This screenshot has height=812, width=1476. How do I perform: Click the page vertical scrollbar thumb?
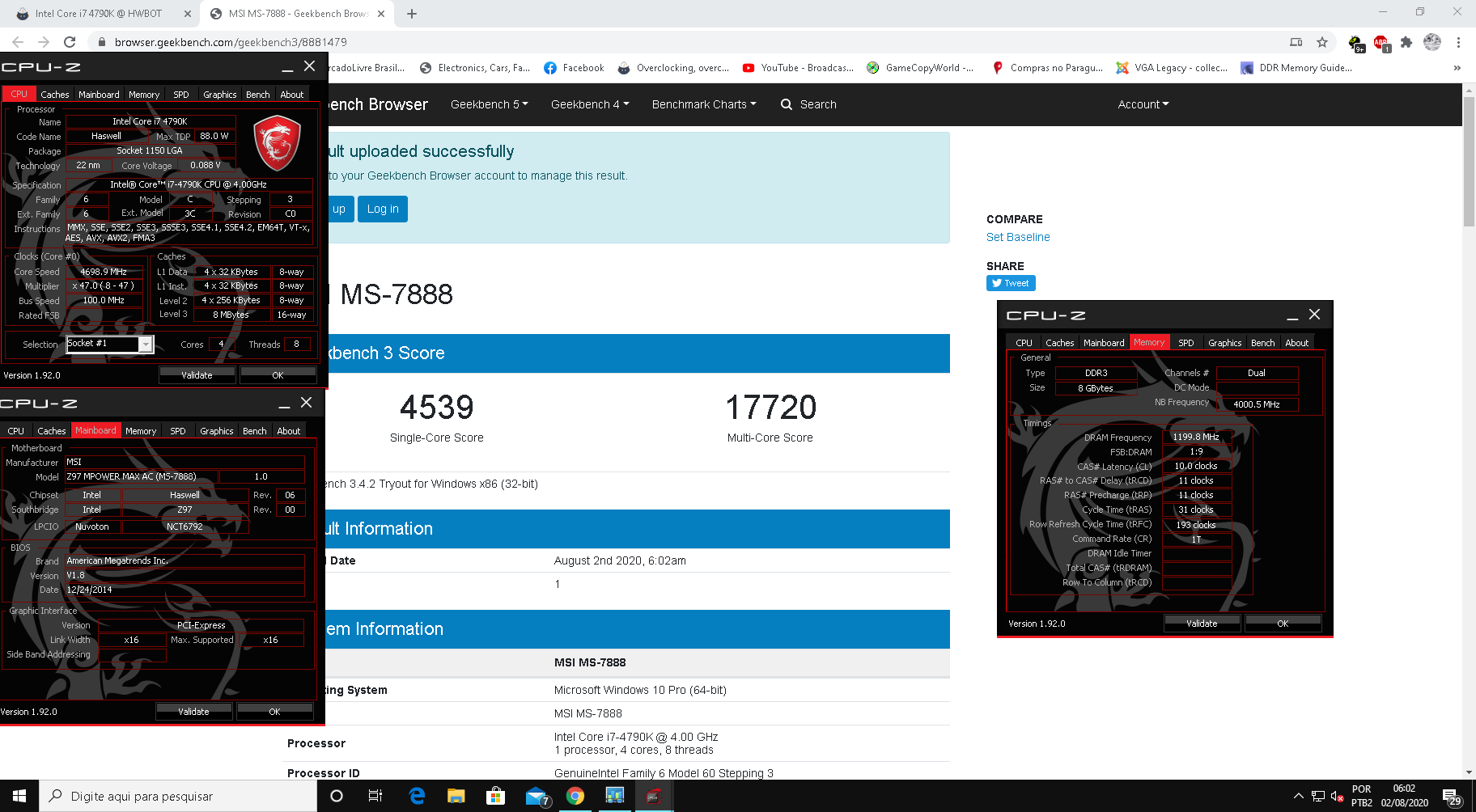pos(1469,162)
